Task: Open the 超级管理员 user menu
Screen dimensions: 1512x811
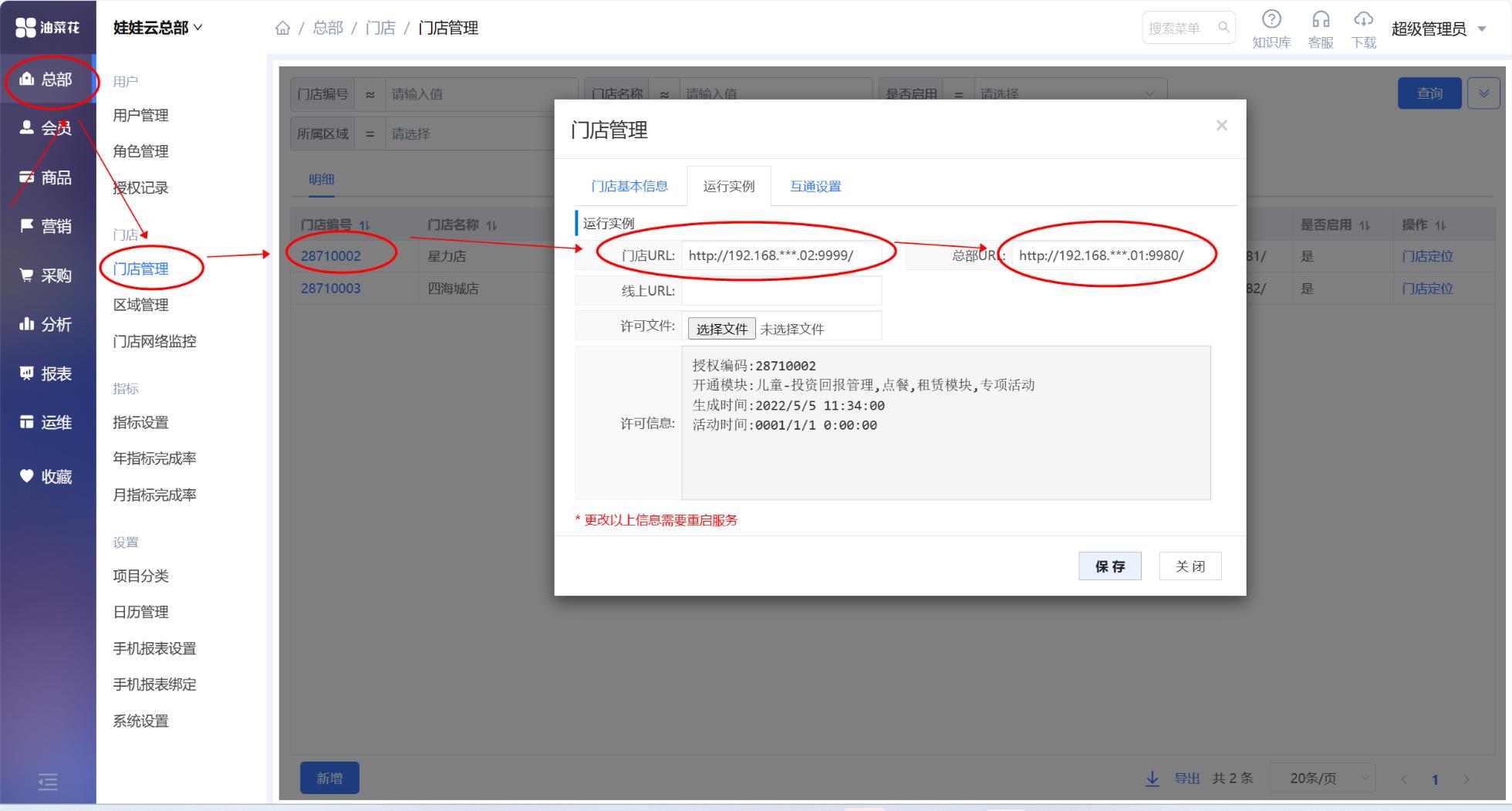Action: pos(1439,29)
